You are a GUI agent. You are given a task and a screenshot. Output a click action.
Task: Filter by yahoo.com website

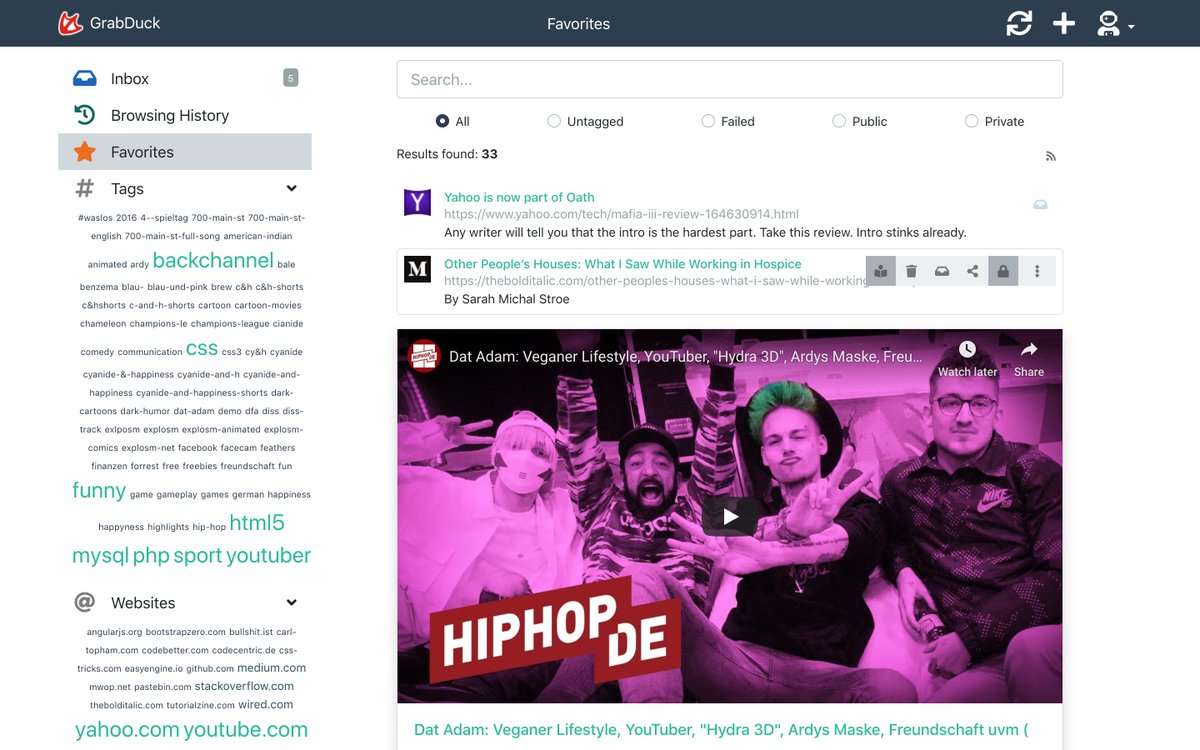click(127, 730)
